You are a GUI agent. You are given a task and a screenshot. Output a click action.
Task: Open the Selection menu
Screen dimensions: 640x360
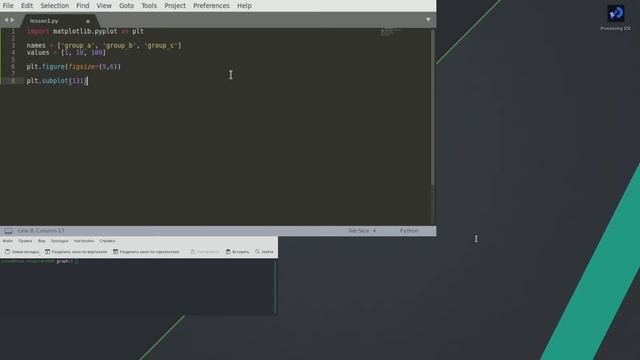pyautogui.click(x=55, y=6)
